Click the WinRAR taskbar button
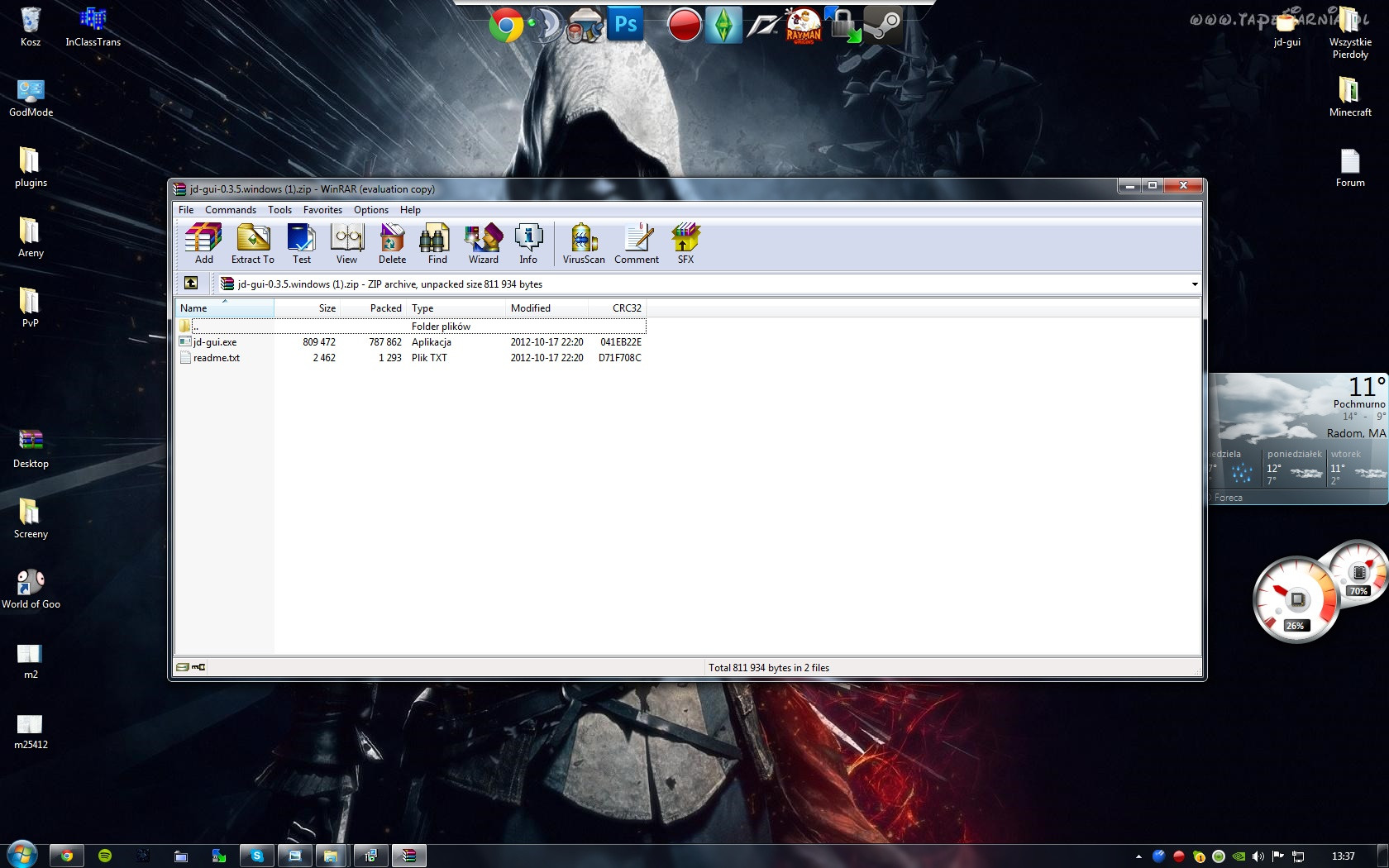 [408, 856]
